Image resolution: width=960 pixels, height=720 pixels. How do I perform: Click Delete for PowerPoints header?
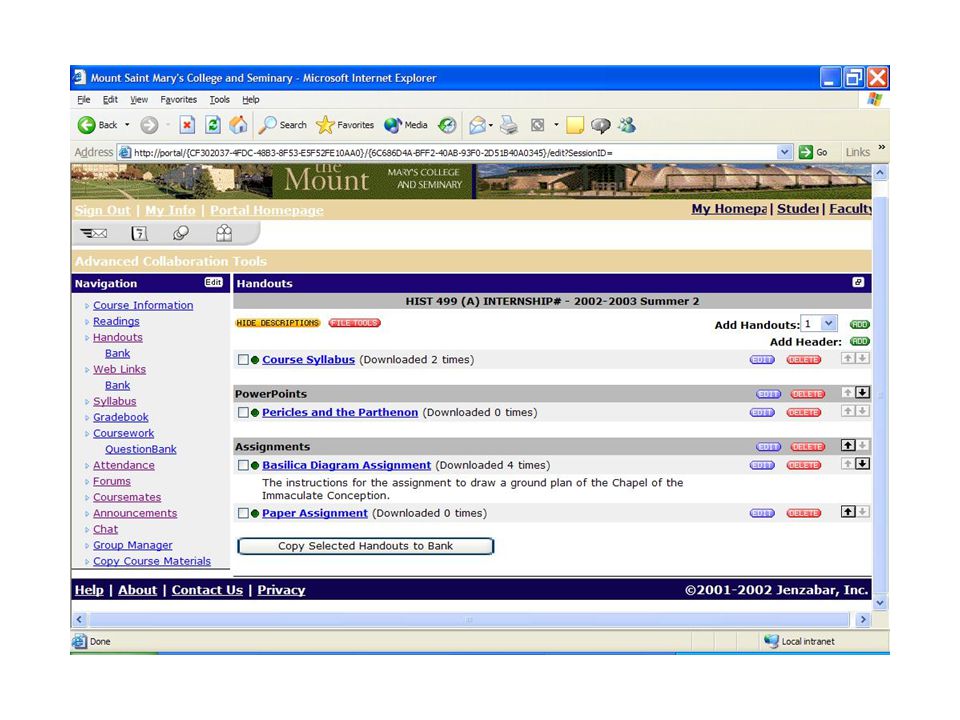point(807,394)
